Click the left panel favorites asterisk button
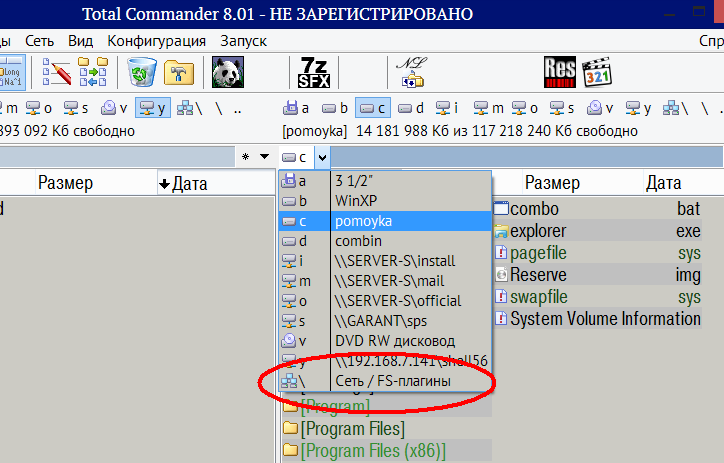724x463 pixels. [x=246, y=157]
